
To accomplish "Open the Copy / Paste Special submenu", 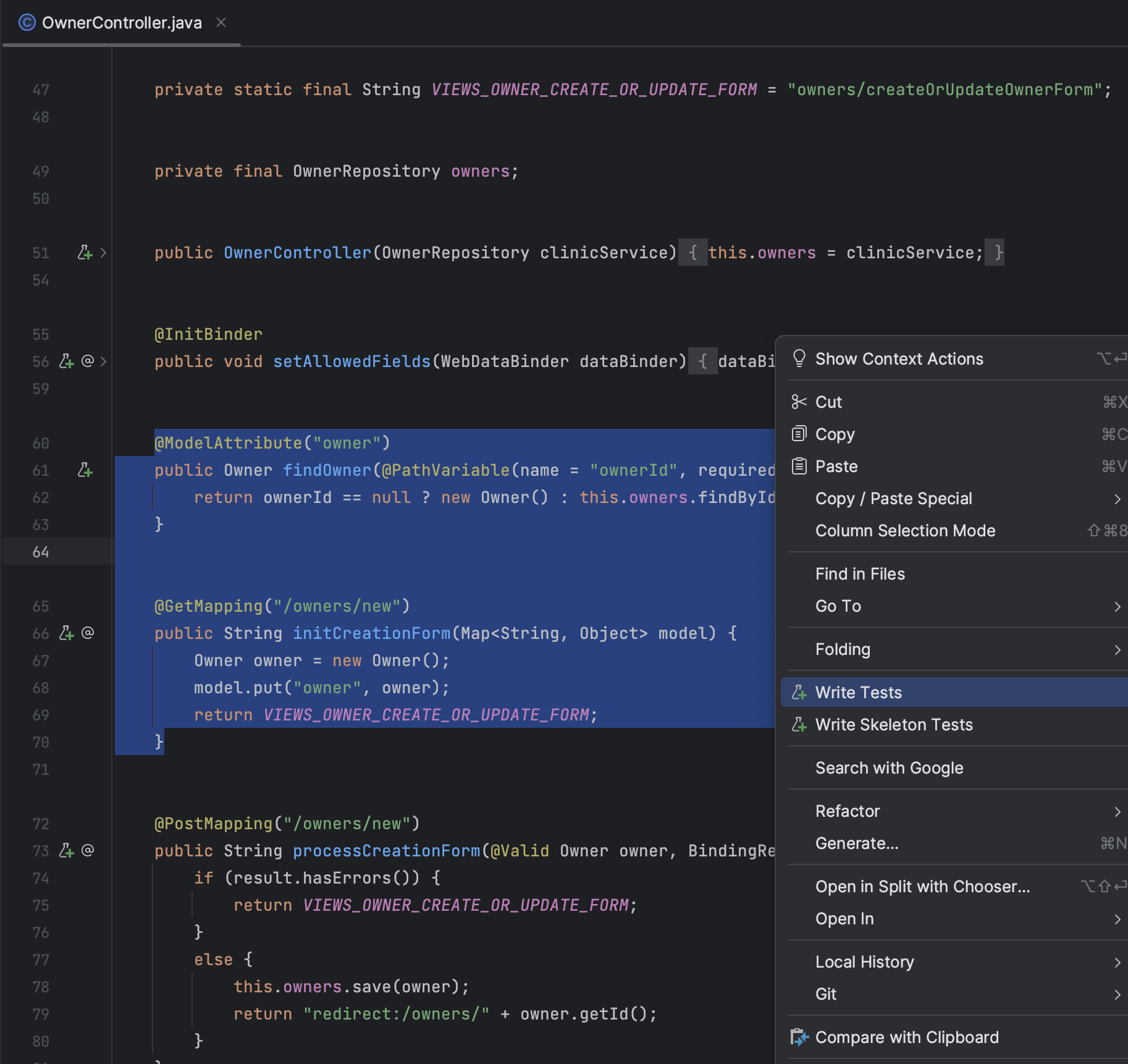I will pos(893,499).
